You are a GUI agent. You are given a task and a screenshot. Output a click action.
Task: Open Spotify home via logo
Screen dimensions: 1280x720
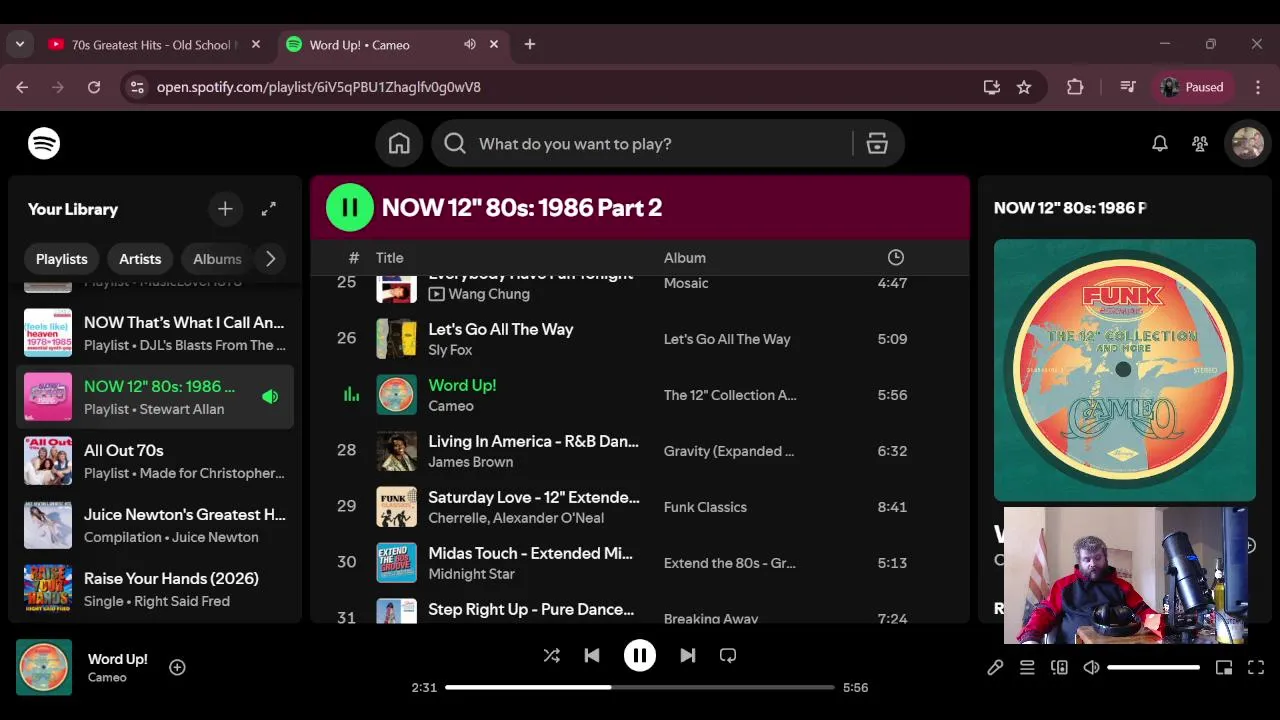pyautogui.click(x=44, y=144)
